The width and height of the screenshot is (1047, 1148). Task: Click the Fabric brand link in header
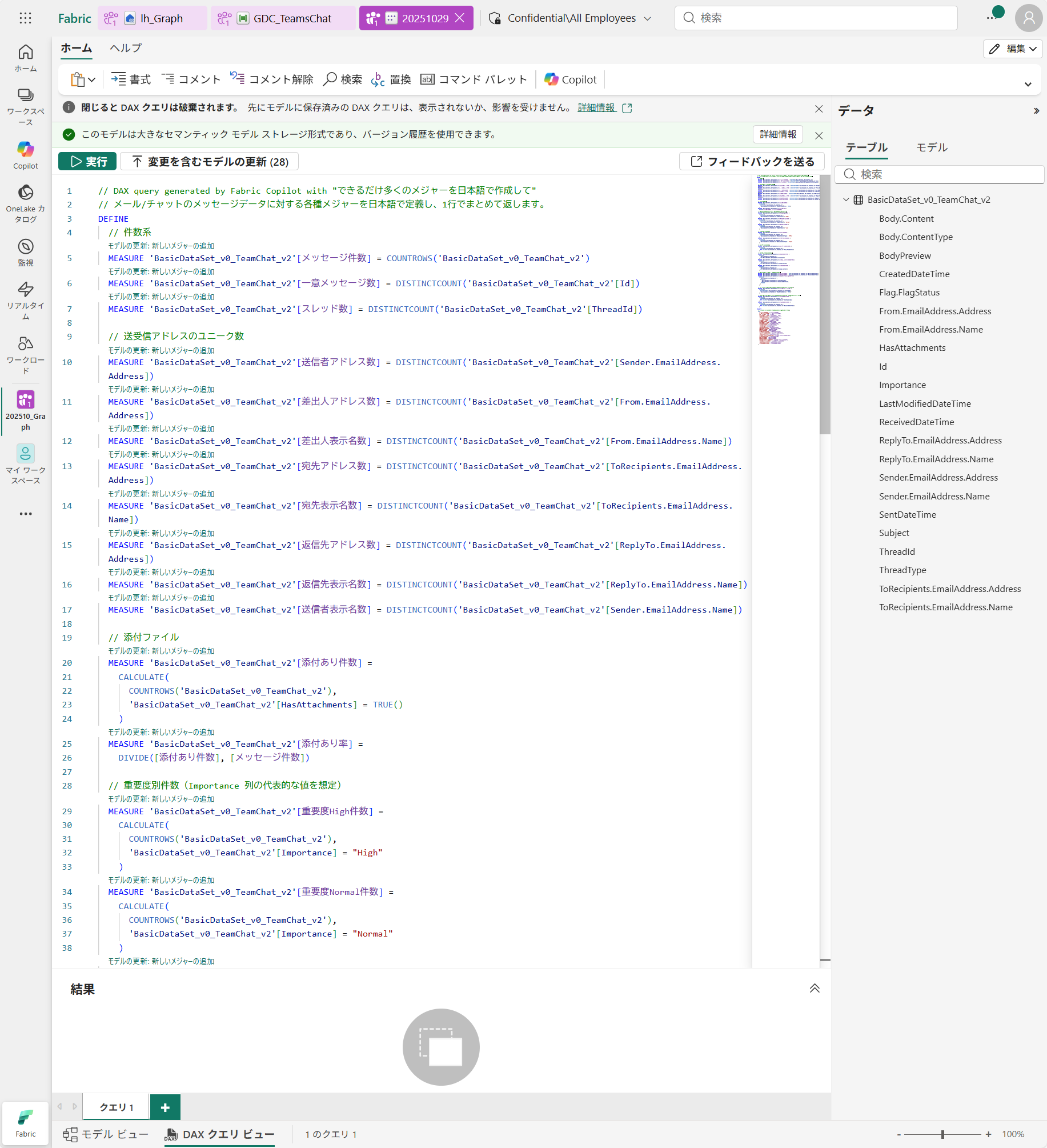(x=75, y=18)
